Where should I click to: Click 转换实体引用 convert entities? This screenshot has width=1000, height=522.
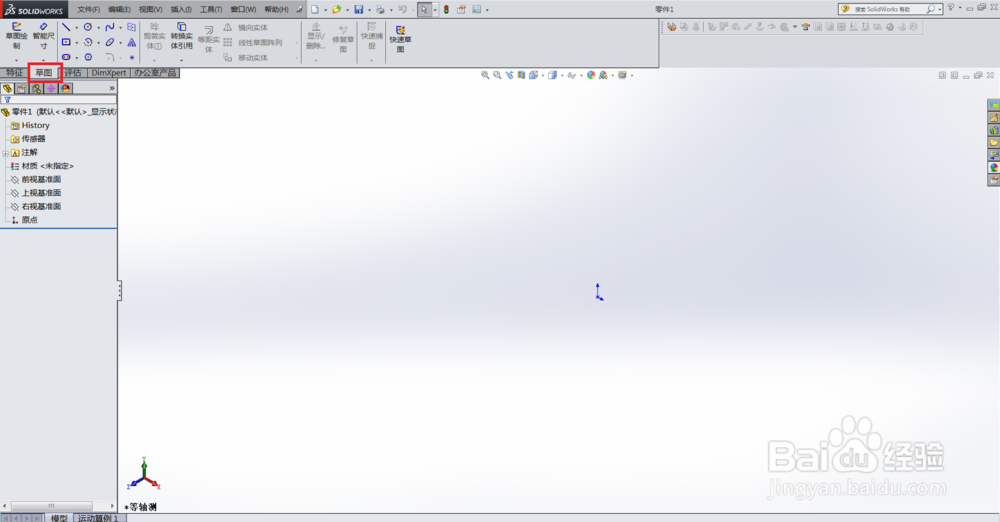[181, 36]
